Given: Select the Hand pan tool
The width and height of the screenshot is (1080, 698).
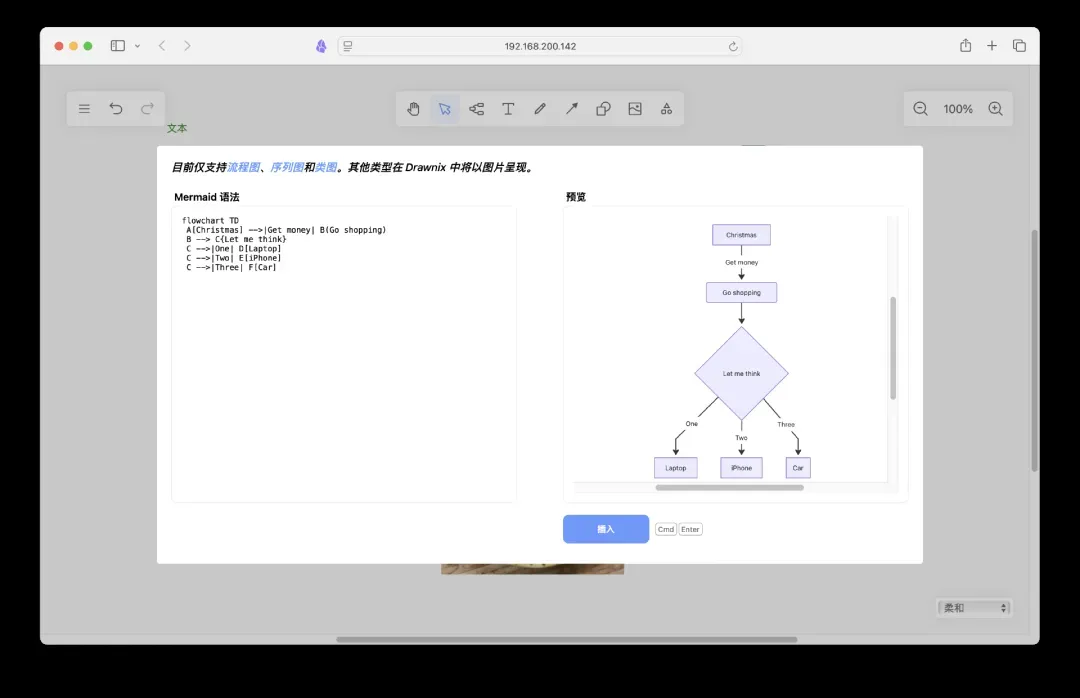Looking at the screenshot, I should pos(413,109).
